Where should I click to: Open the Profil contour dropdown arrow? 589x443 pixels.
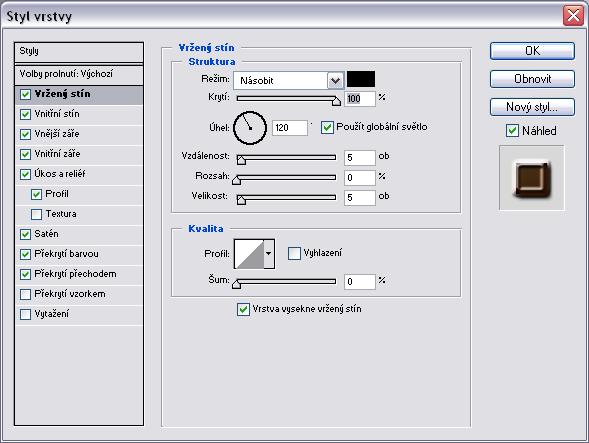pyautogui.click(x=269, y=254)
